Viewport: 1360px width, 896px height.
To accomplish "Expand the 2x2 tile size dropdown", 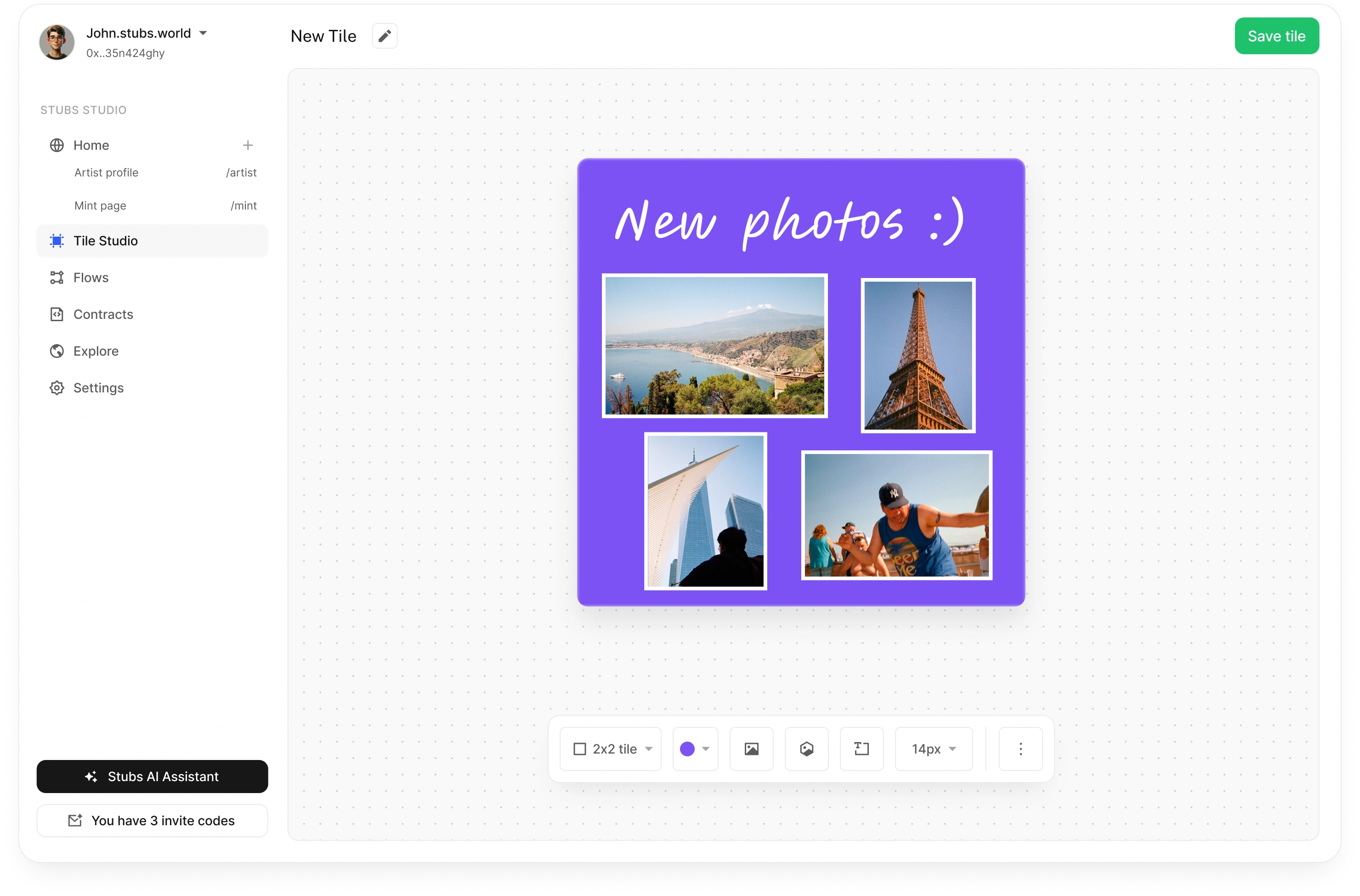I will click(x=610, y=749).
